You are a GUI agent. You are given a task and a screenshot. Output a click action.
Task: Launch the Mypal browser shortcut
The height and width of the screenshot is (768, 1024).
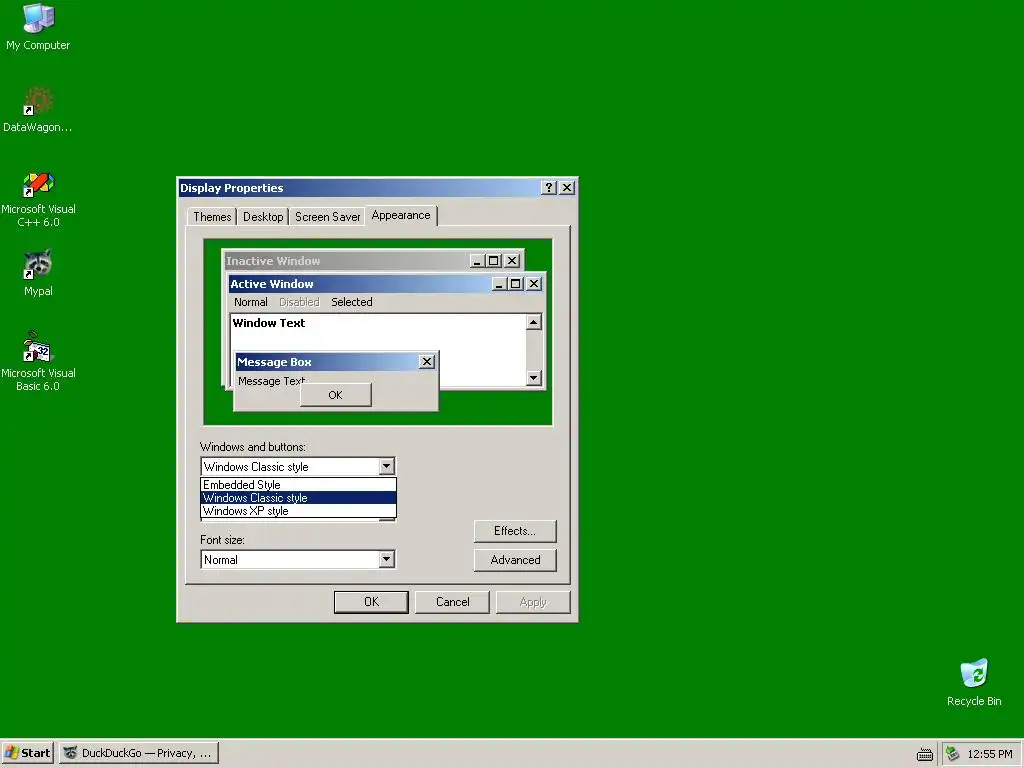[x=38, y=273]
